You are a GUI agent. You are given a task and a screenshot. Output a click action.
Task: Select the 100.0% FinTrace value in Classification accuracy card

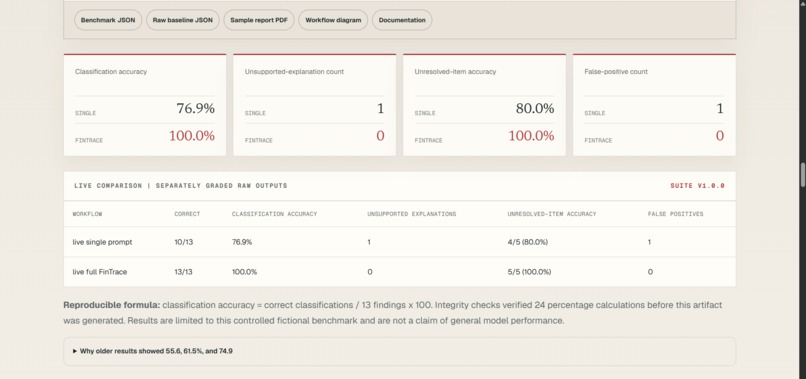point(192,136)
